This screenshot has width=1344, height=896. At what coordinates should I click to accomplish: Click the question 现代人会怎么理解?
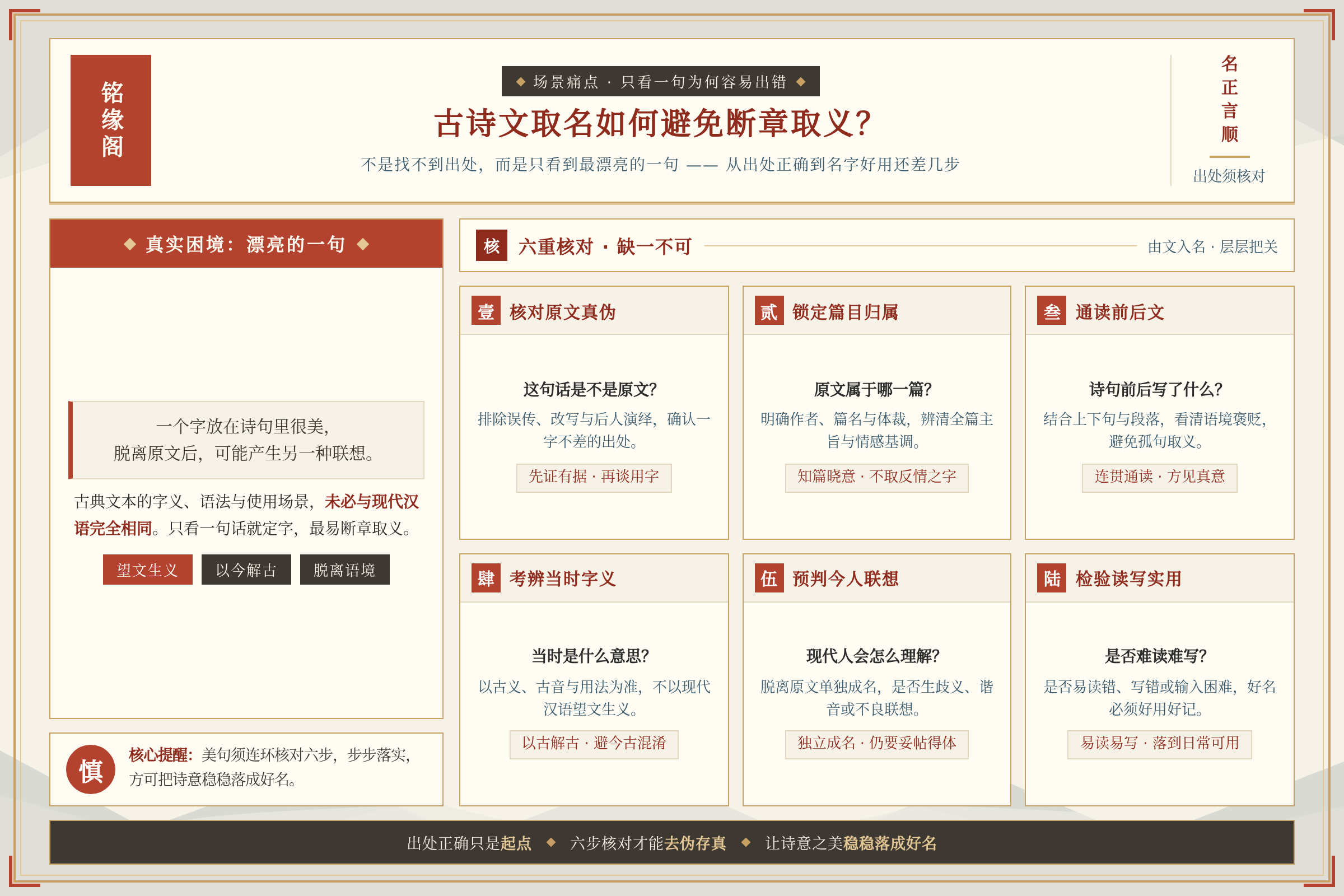click(872, 656)
